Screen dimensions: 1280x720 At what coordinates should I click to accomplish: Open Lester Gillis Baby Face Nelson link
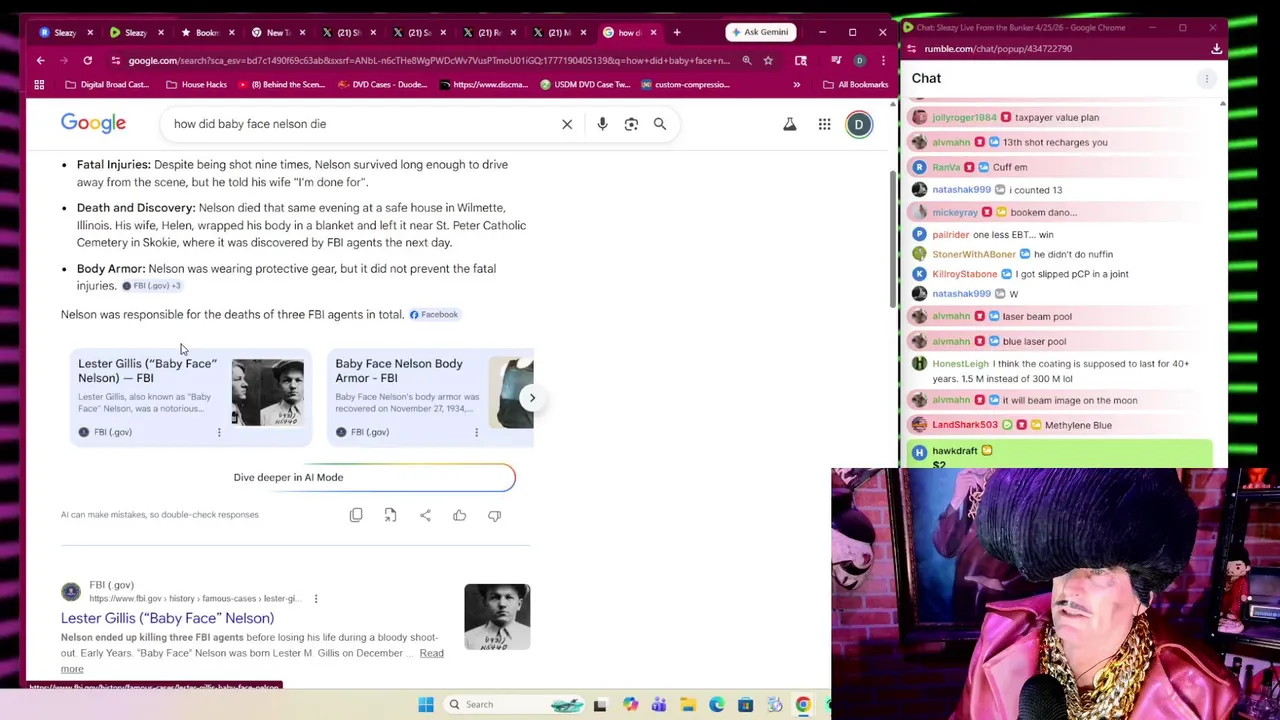(x=167, y=618)
